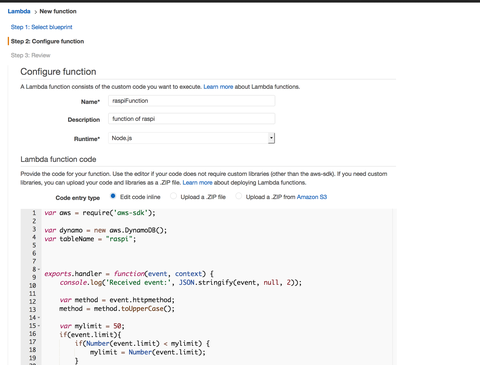This screenshot has height=365, width=480.
Task: Collapse the code fold at line 8
Action: point(39,269)
